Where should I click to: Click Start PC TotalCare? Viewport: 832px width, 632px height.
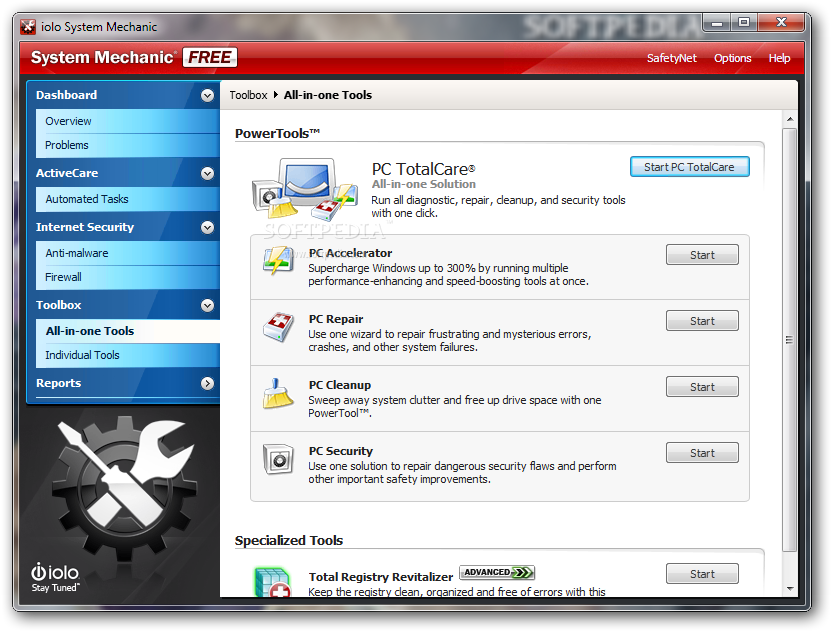click(x=689, y=166)
